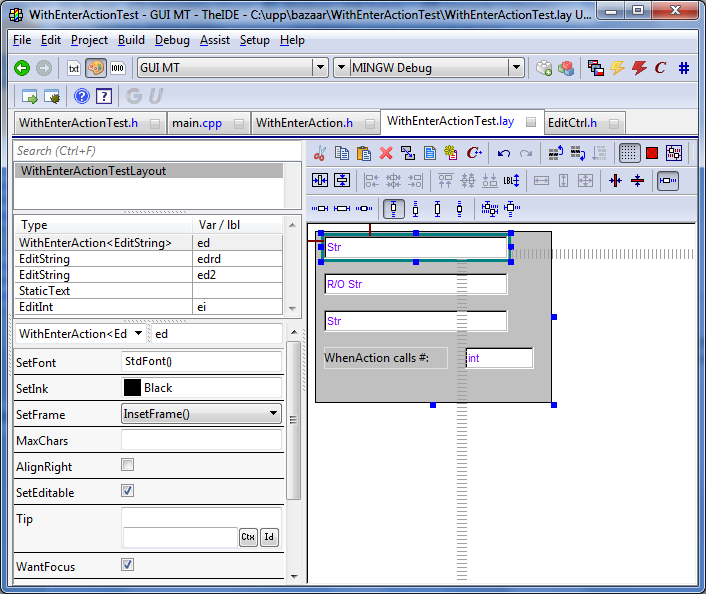Toggle the dotted grid icon

point(629,153)
